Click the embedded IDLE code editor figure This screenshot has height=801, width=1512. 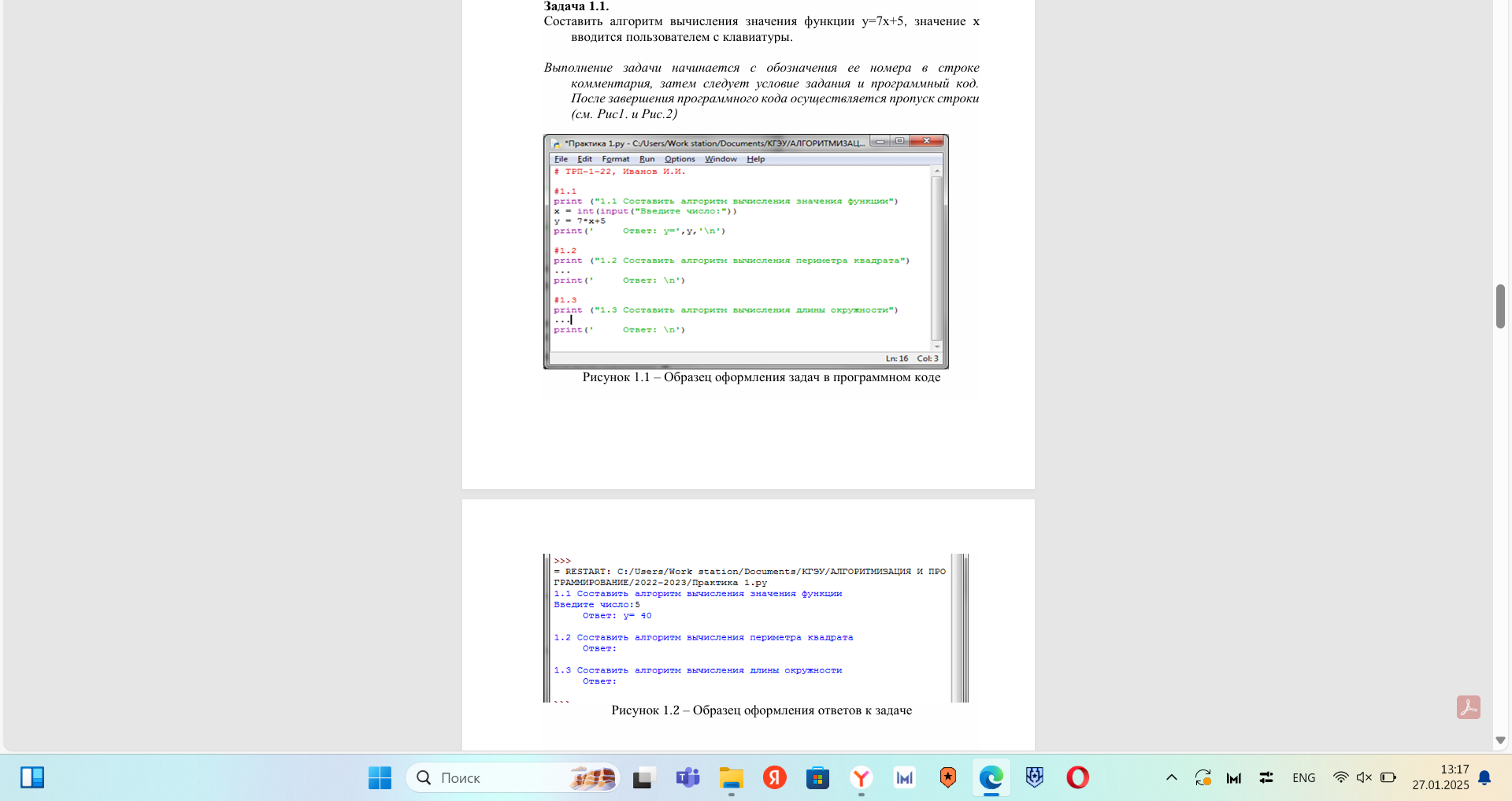pyautogui.click(x=746, y=251)
